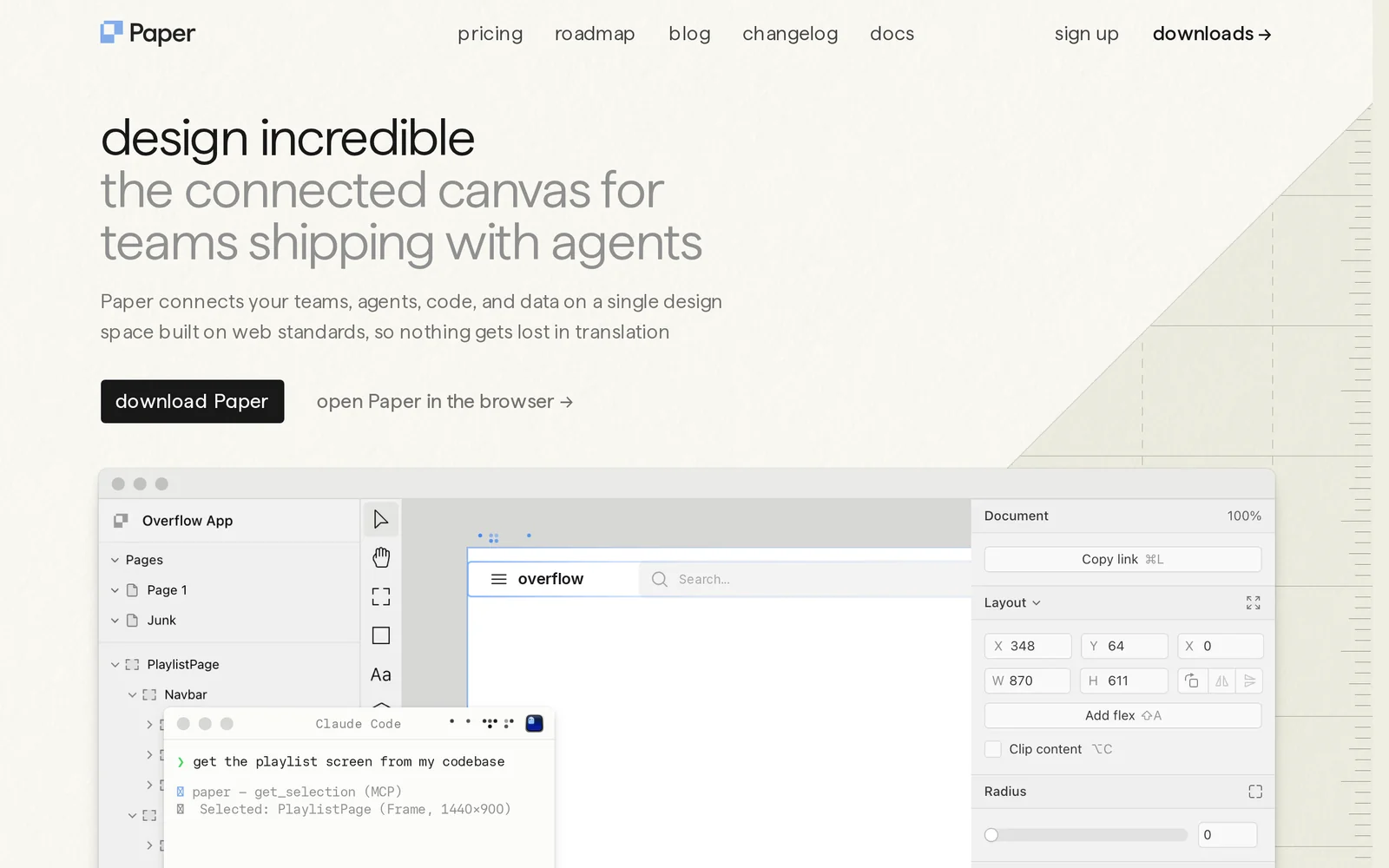Image resolution: width=1389 pixels, height=868 pixels.
Task: Click the W width input field
Action: click(x=1027, y=681)
